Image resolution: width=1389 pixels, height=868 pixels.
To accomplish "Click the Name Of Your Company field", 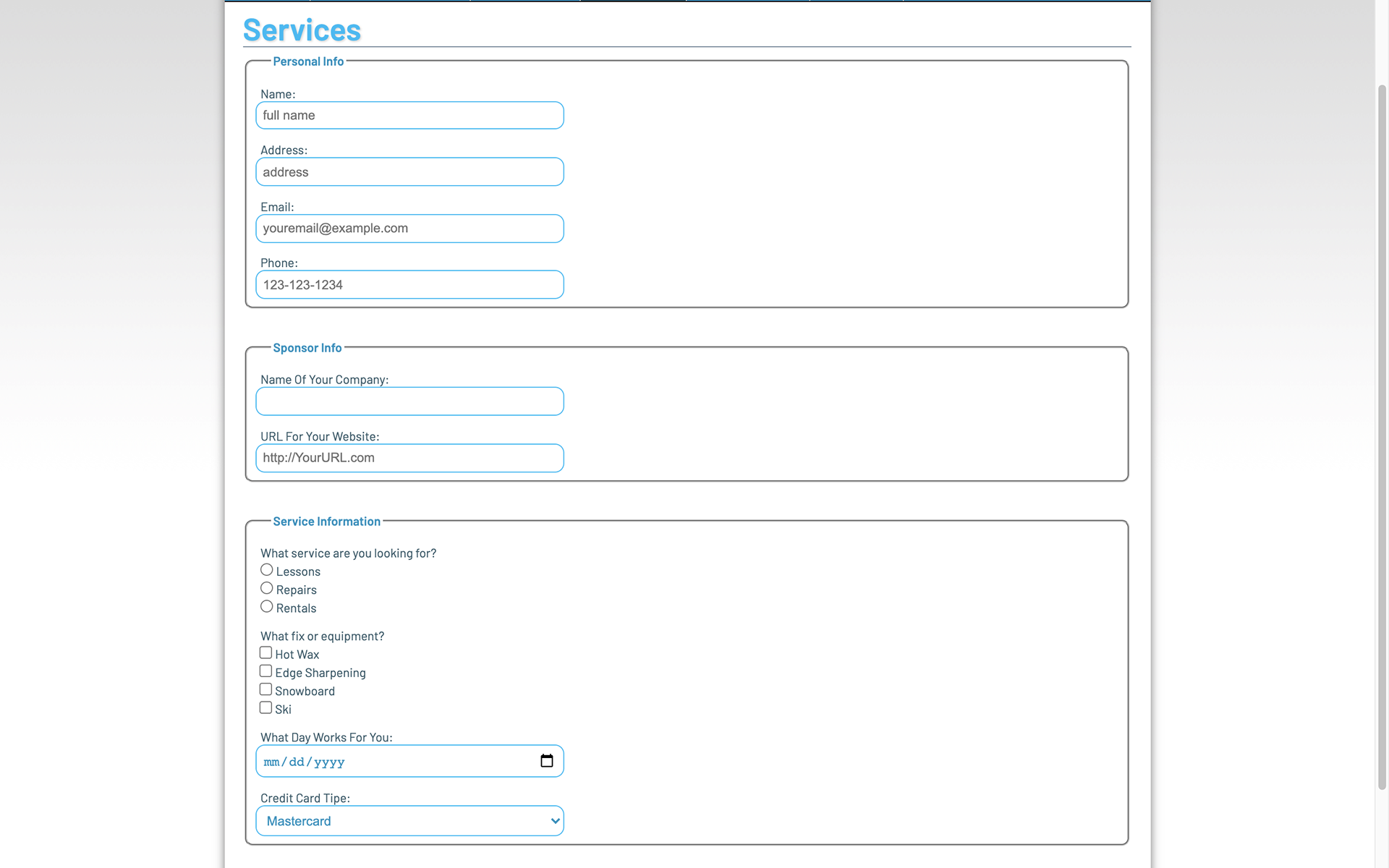I will (409, 401).
